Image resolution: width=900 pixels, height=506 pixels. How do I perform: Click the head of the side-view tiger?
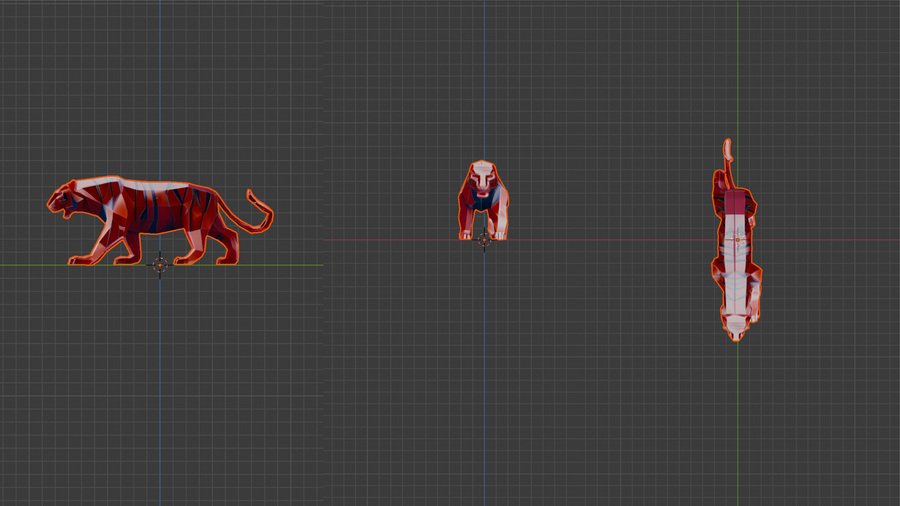click(63, 199)
